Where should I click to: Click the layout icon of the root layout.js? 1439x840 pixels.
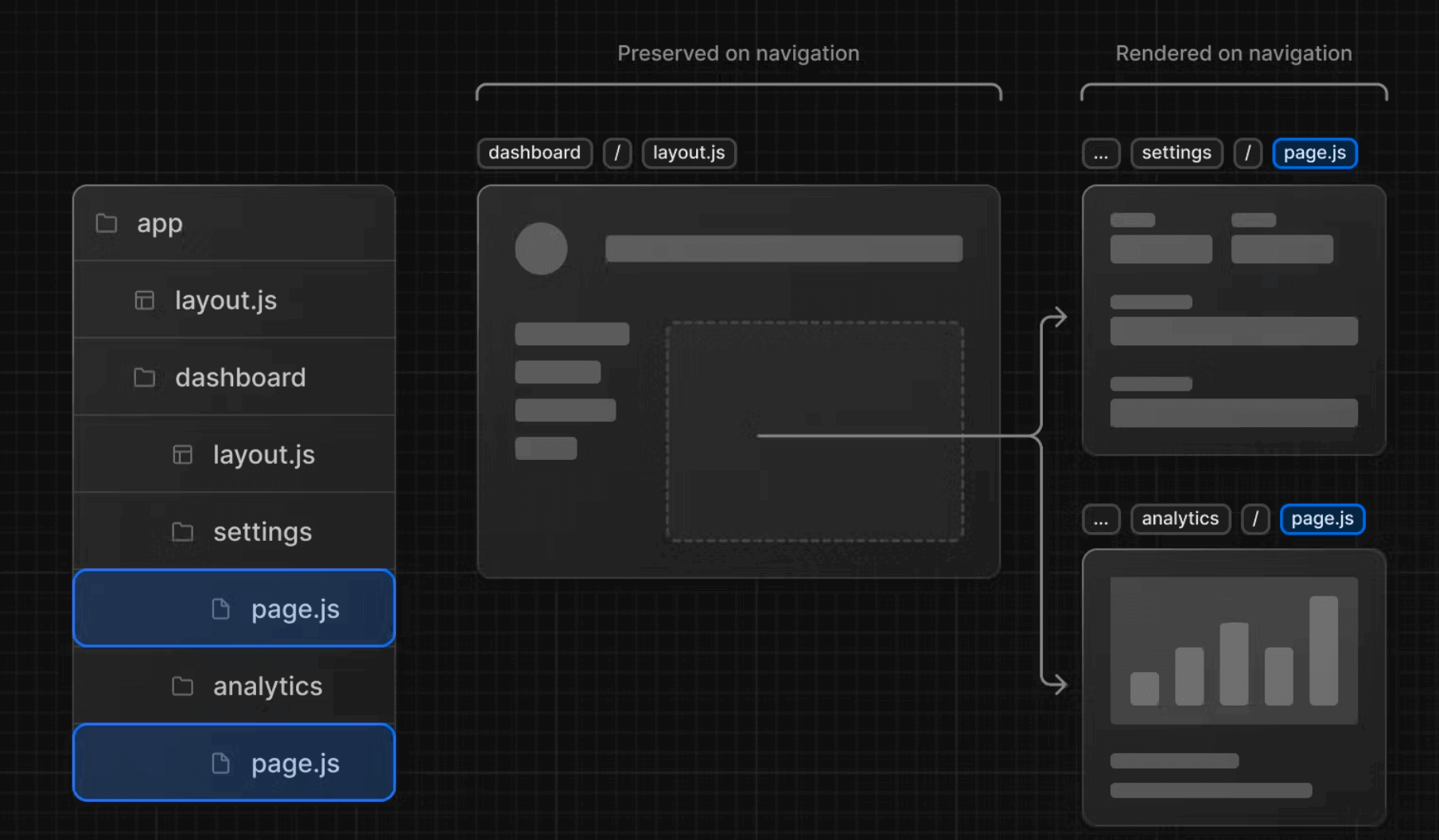point(144,301)
